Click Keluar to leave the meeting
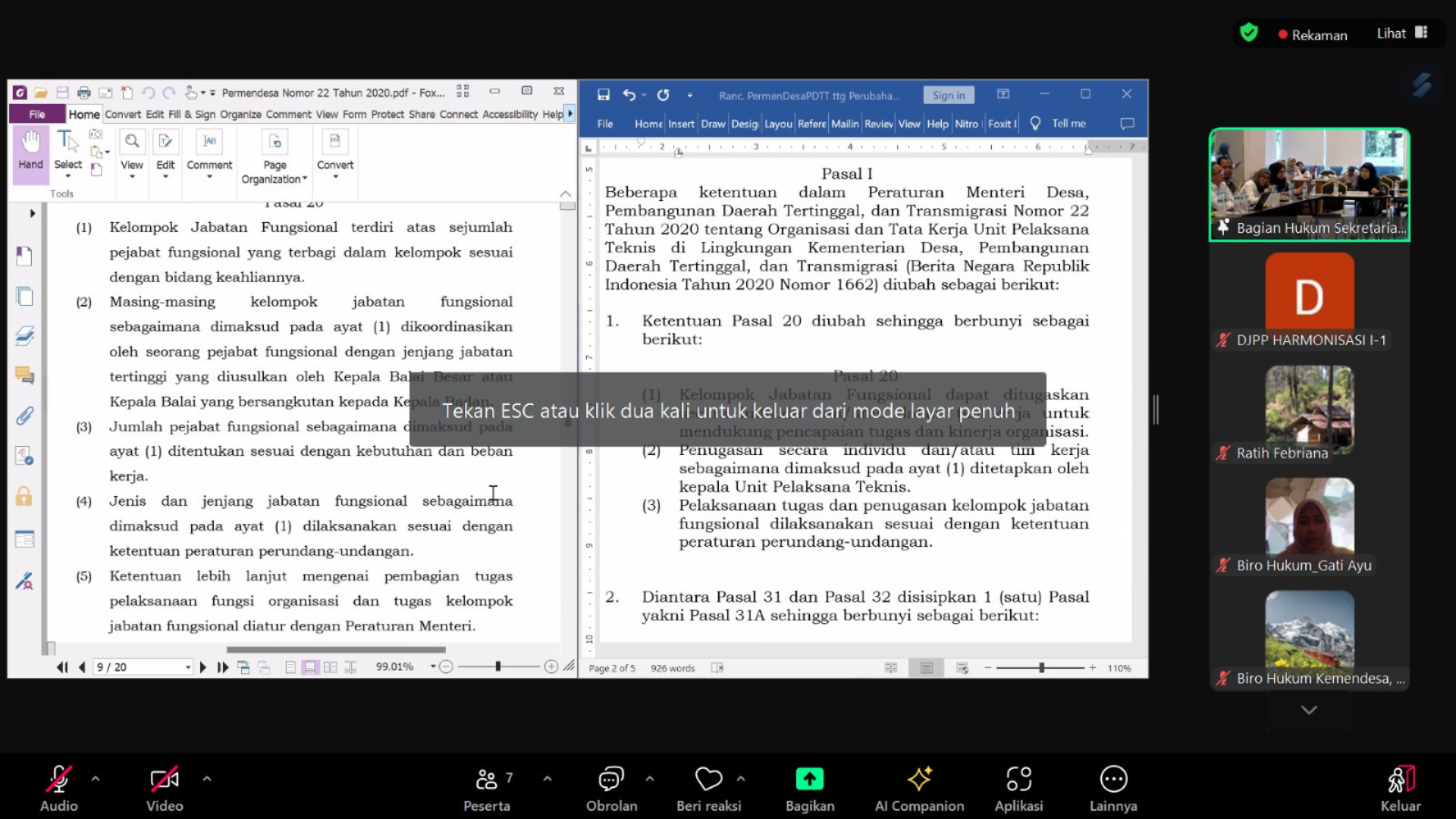 [1401, 789]
